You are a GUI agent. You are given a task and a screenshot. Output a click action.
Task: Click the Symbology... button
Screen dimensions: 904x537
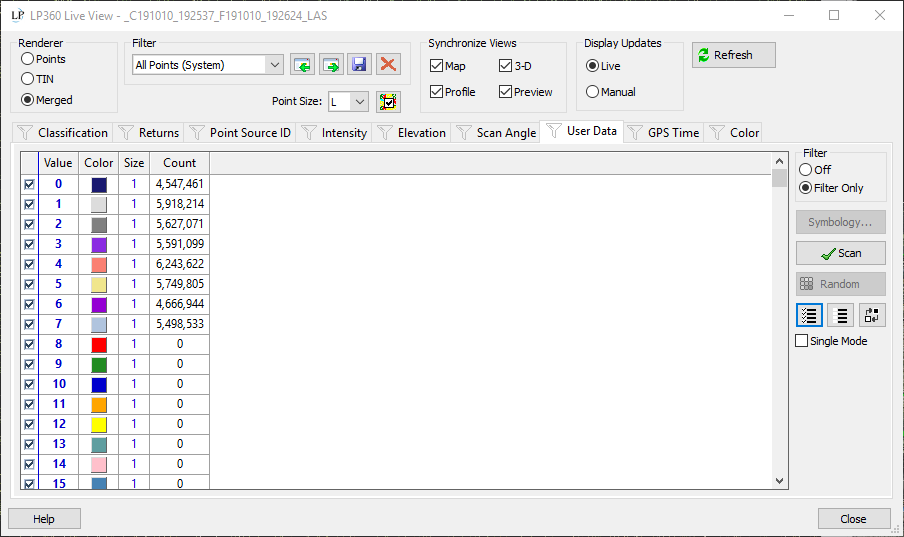(841, 222)
